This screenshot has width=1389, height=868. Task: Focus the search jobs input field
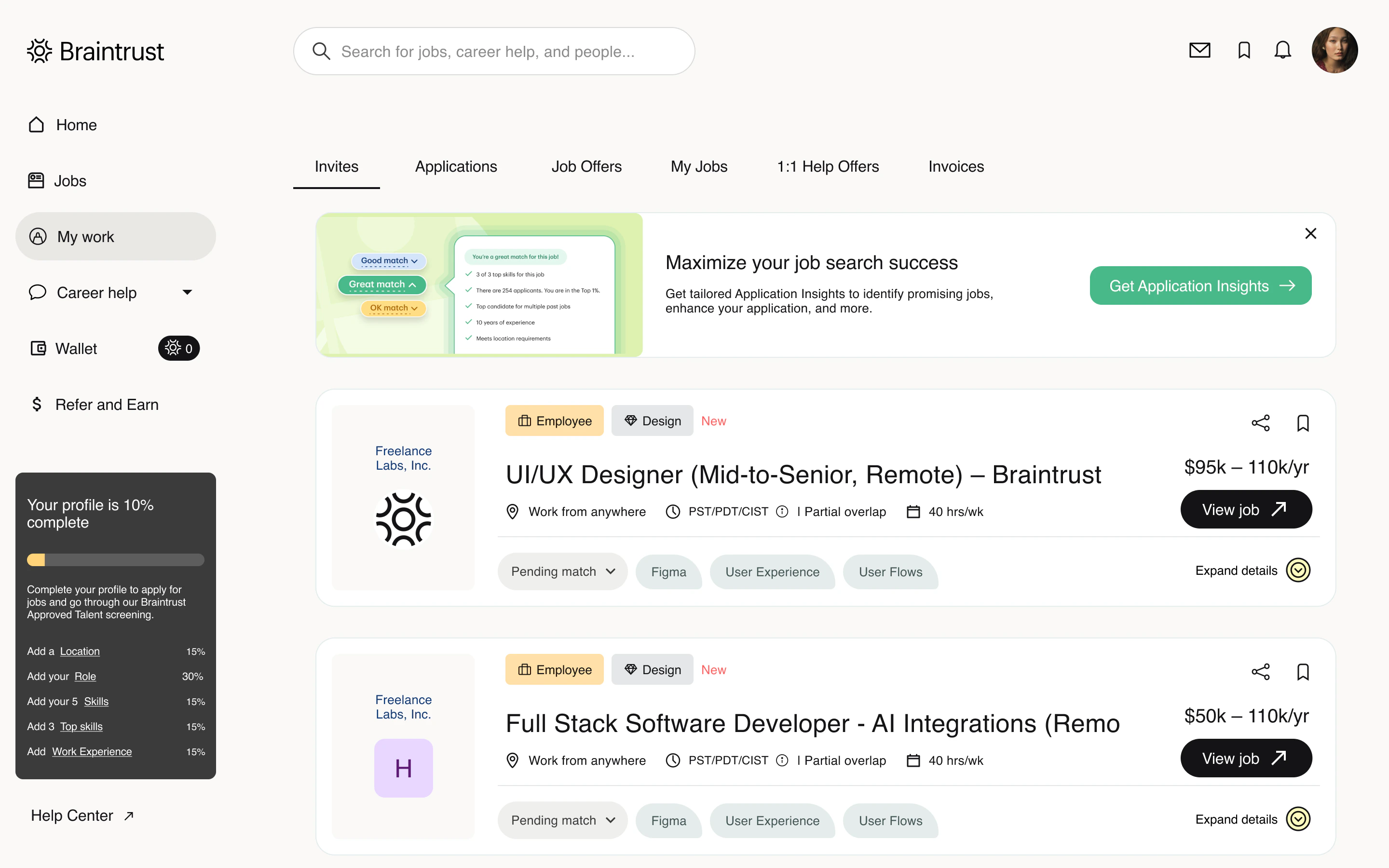[x=494, y=51]
